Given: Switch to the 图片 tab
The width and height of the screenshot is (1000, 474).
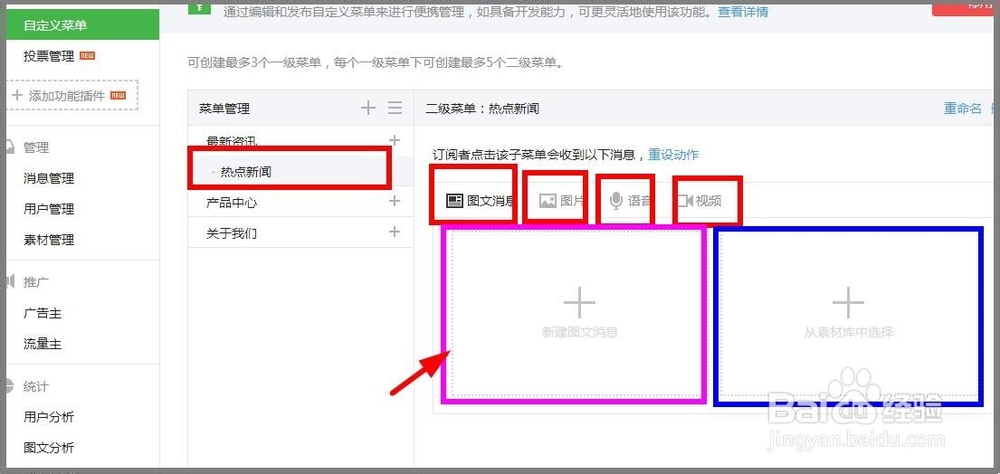Looking at the screenshot, I should [561, 201].
